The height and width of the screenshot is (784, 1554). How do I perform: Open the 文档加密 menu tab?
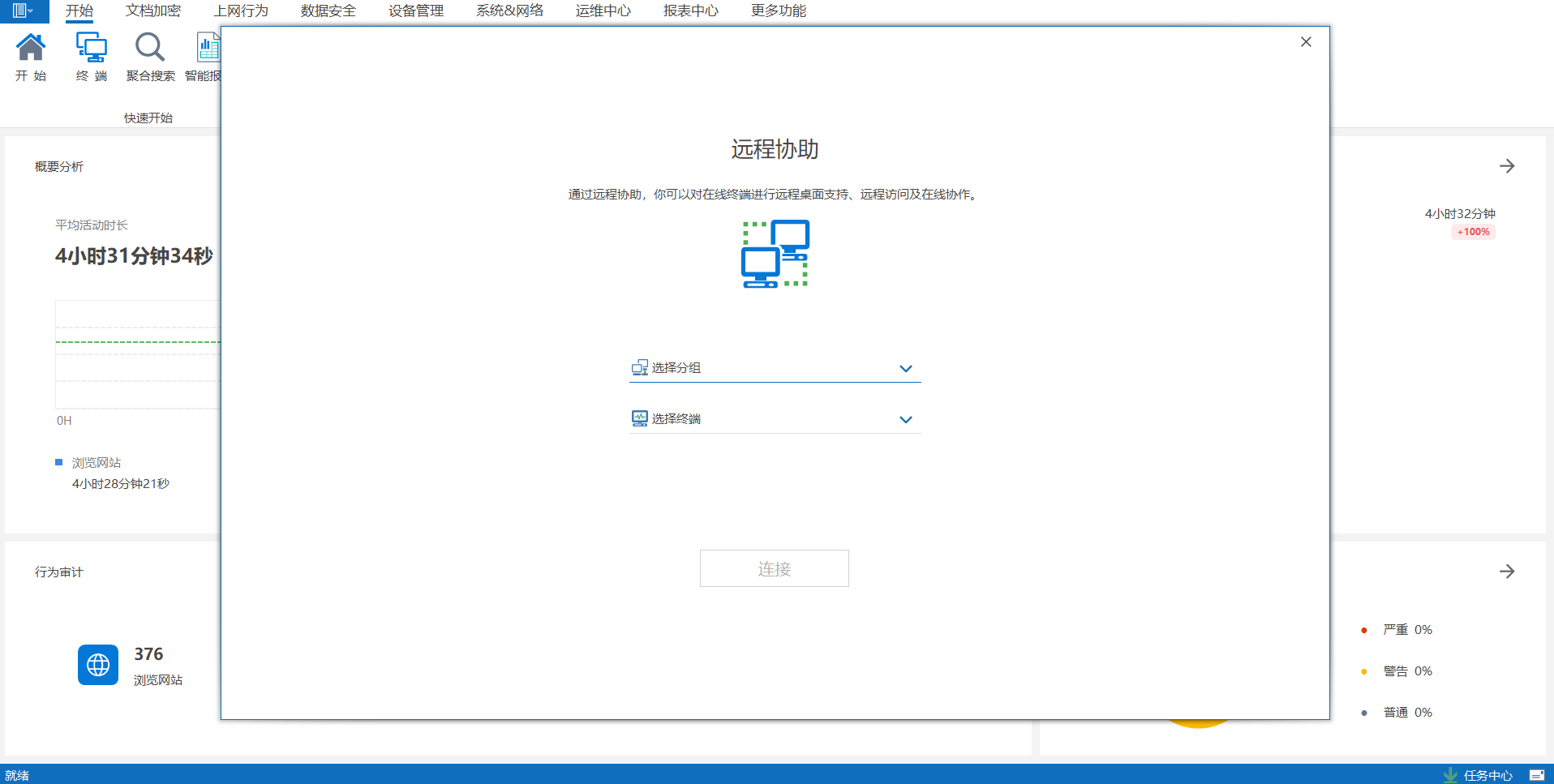153,11
